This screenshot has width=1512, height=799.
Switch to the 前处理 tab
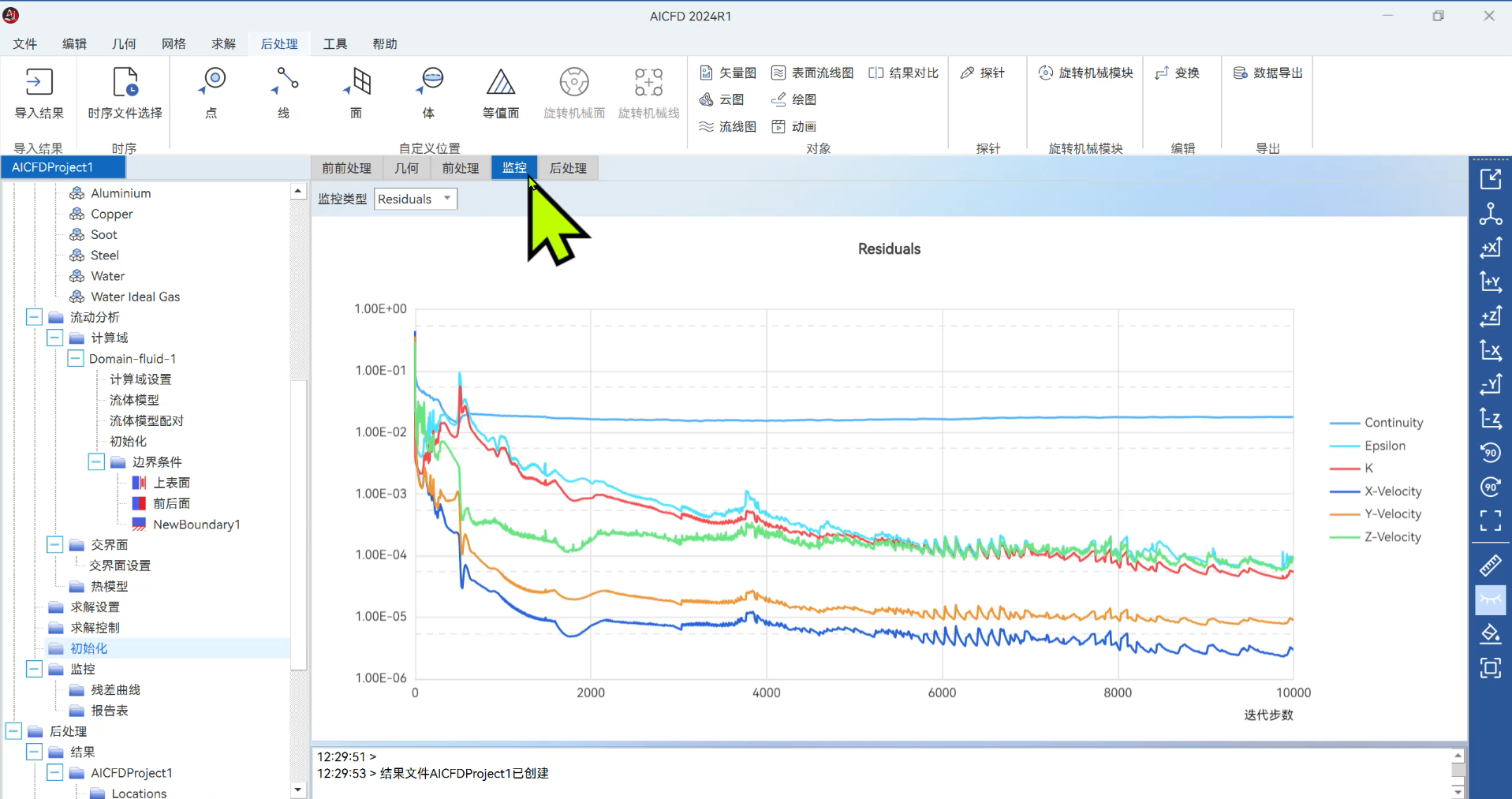pos(461,168)
